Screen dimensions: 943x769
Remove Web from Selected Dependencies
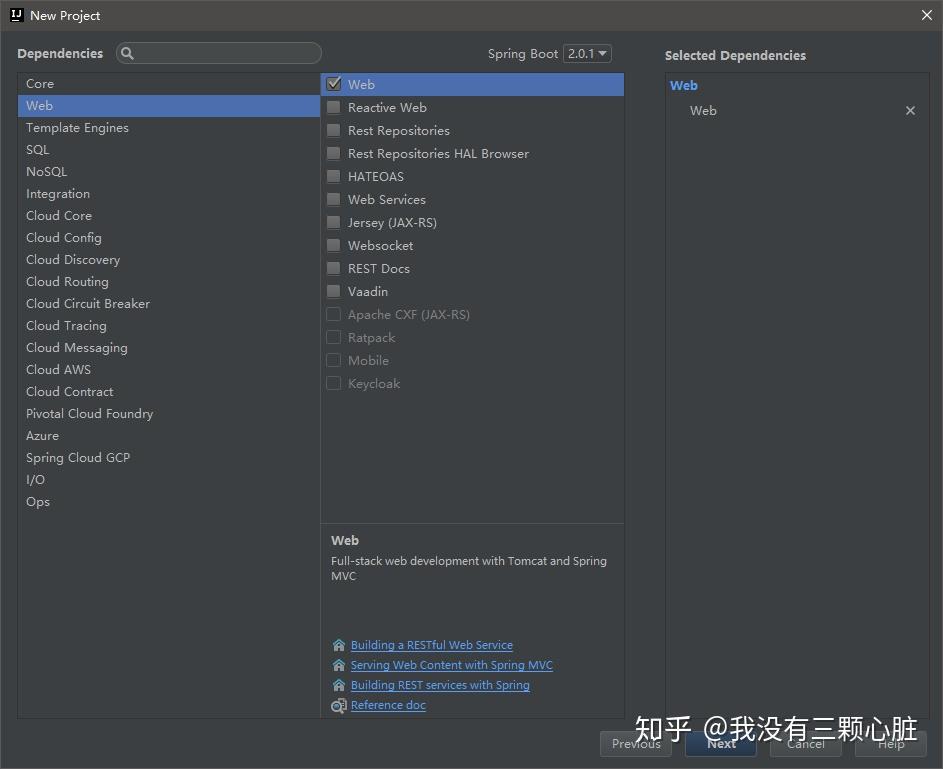click(910, 111)
